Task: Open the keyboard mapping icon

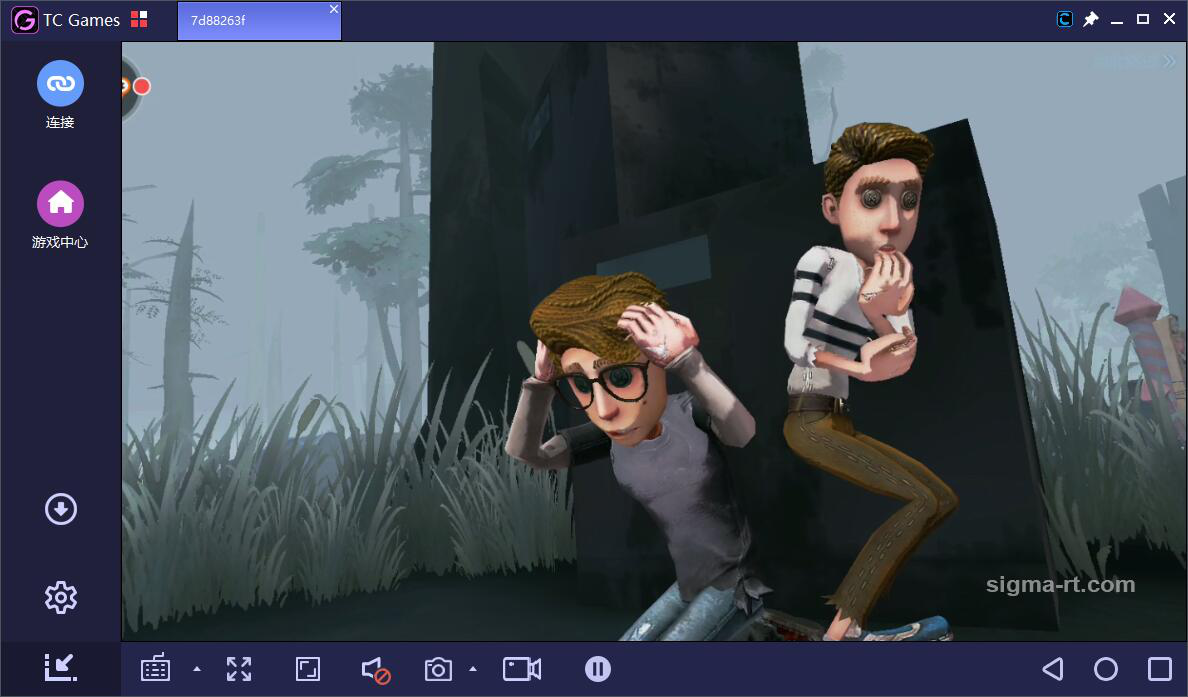Action: click(x=155, y=669)
